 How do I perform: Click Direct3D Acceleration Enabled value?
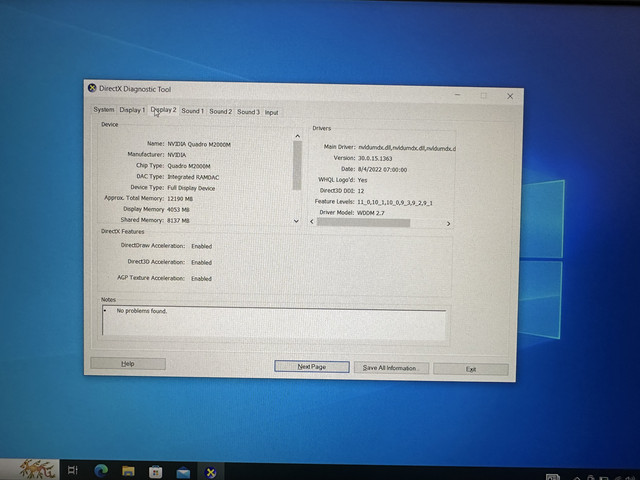202,262
